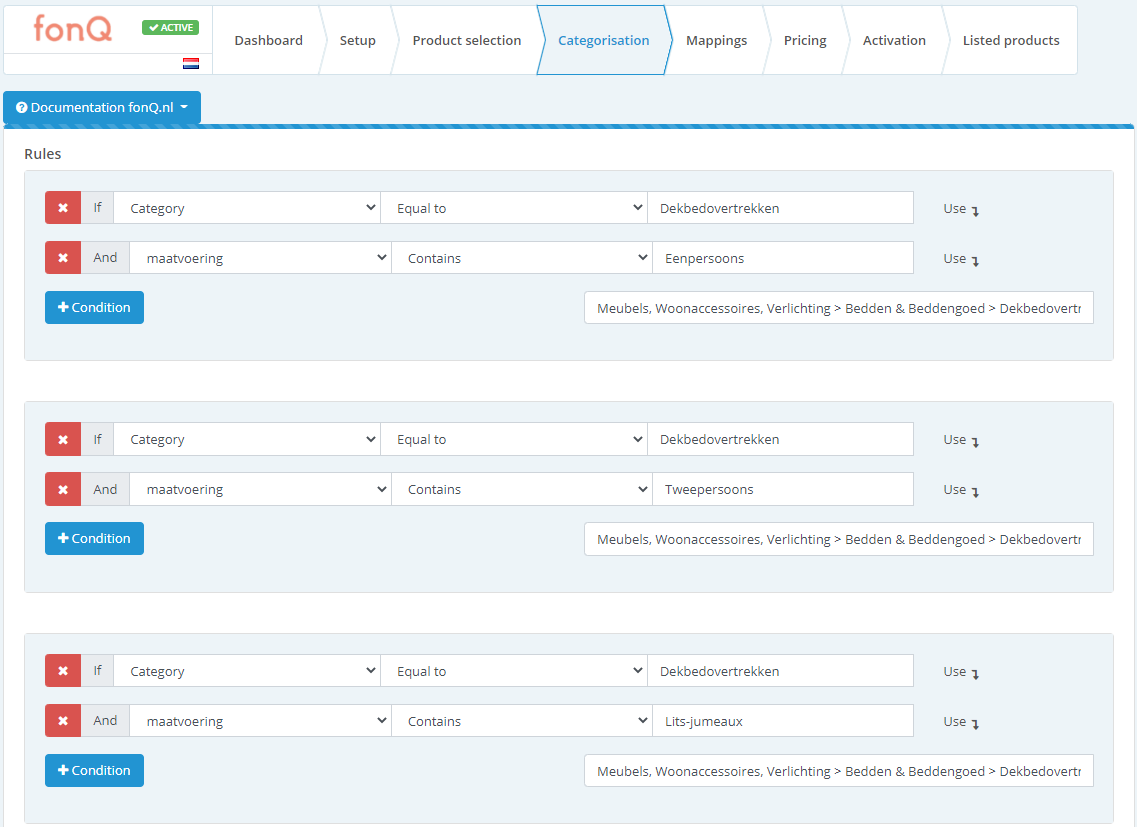
Task: Delete the Tweepersoons condition row
Action: pyautogui.click(x=63, y=489)
